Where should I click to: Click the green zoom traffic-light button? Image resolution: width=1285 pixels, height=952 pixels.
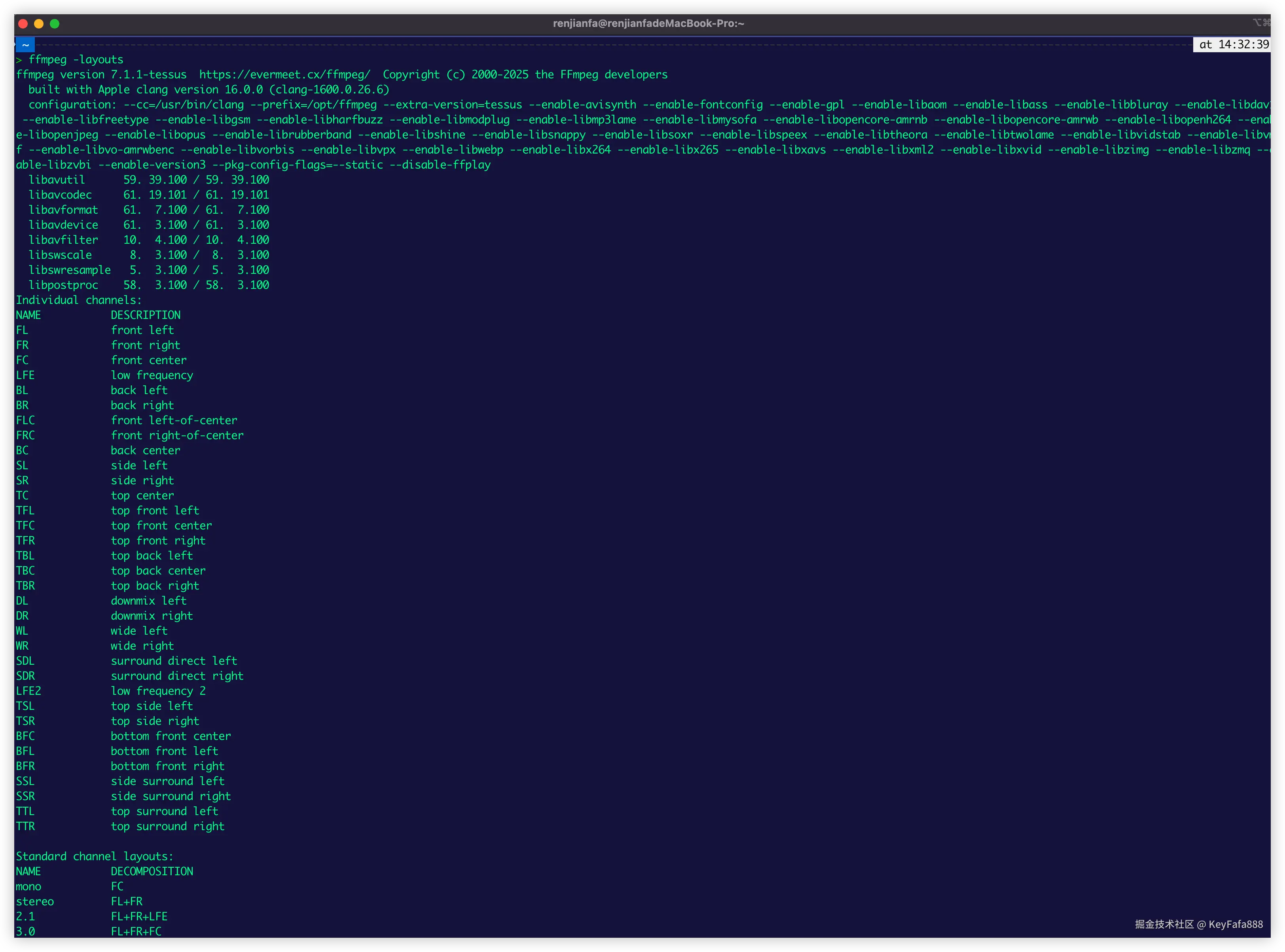[x=55, y=24]
